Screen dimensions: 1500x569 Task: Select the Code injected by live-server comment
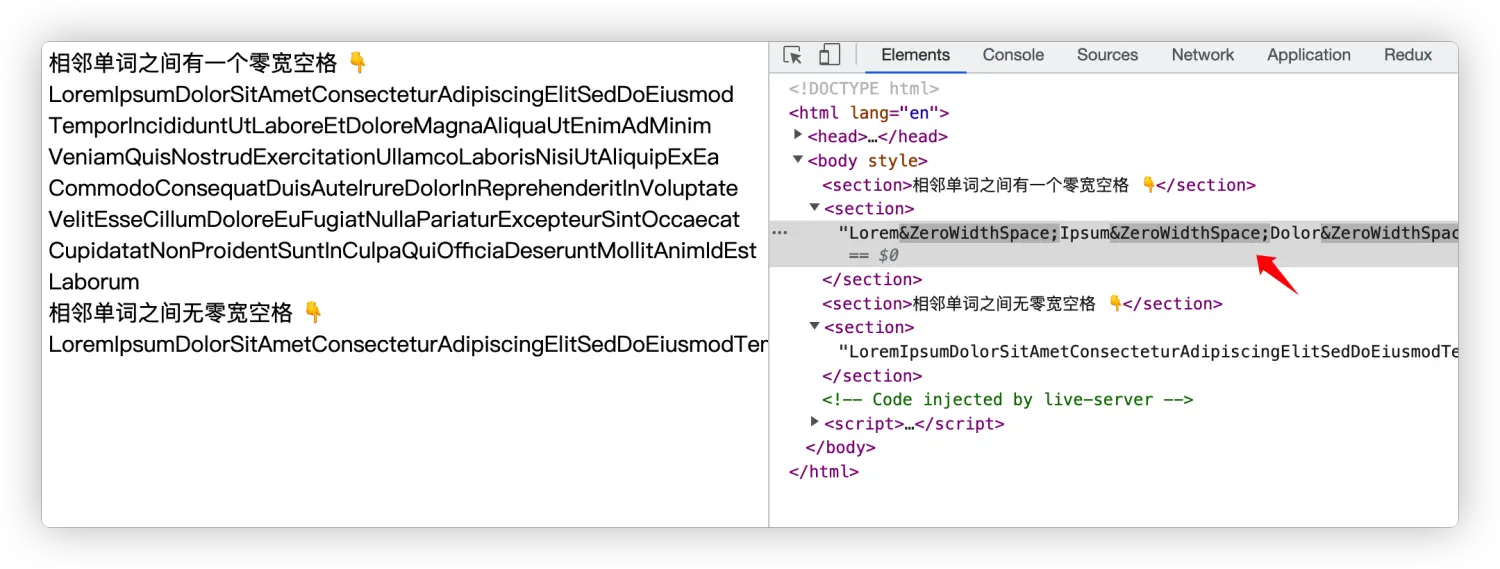tap(1008, 400)
